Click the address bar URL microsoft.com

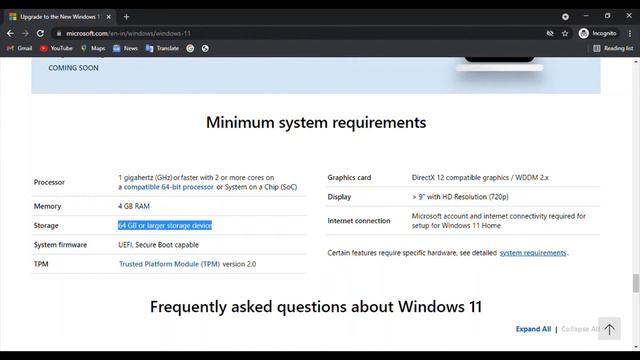(128, 33)
